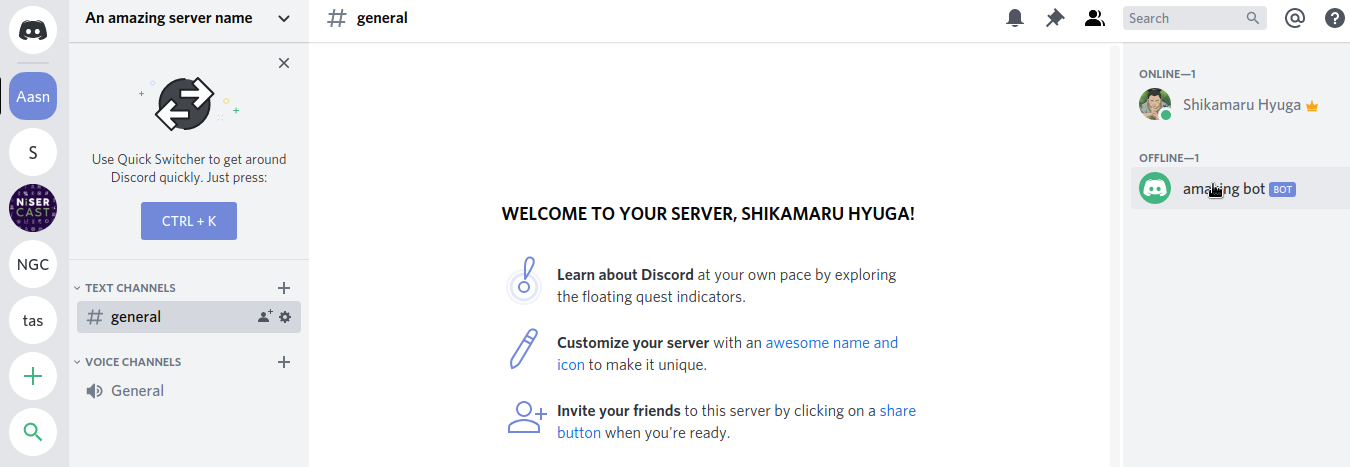Open the NiSER Cast server icon
This screenshot has width=1350, height=467.
(x=33, y=209)
